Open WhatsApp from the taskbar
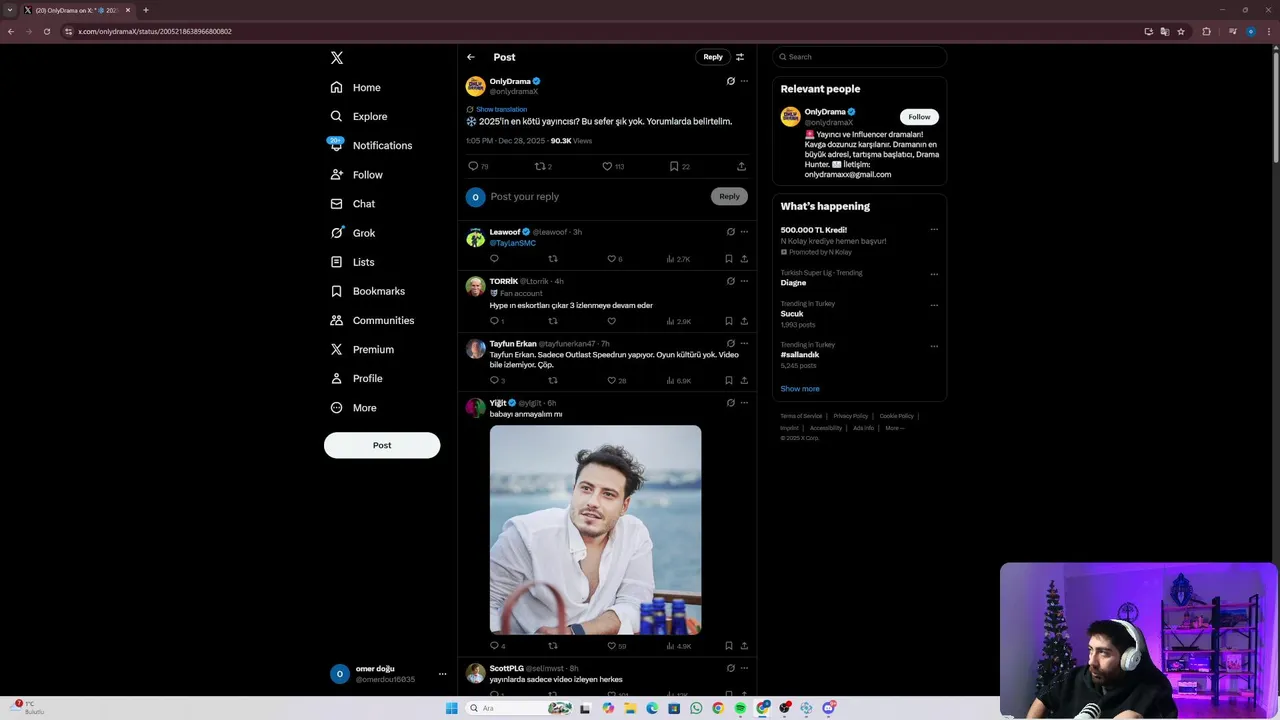This screenshot has width=1280, height=720. coord(696,708)
